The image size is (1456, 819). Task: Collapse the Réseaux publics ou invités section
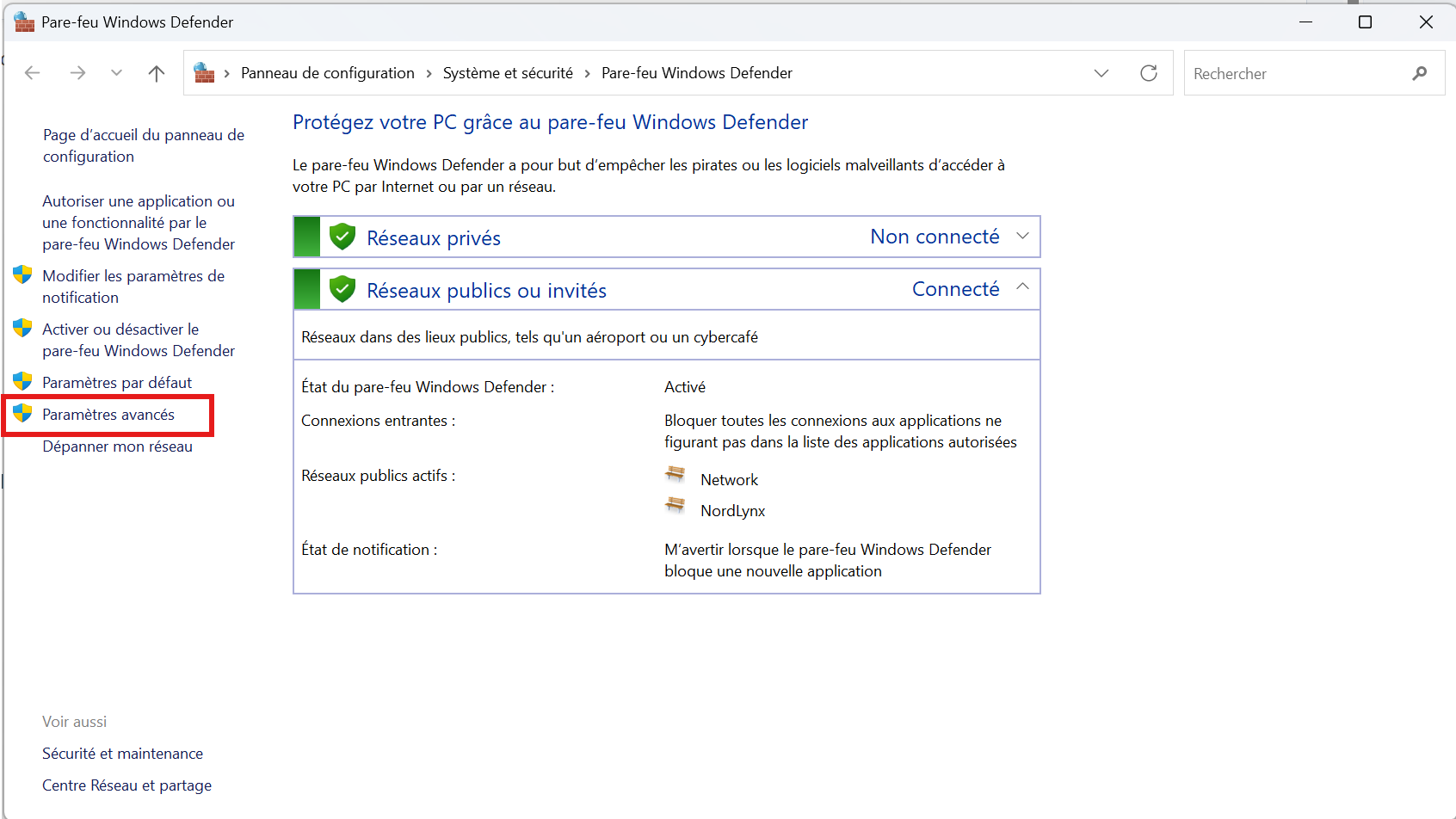click(1022, 287)
